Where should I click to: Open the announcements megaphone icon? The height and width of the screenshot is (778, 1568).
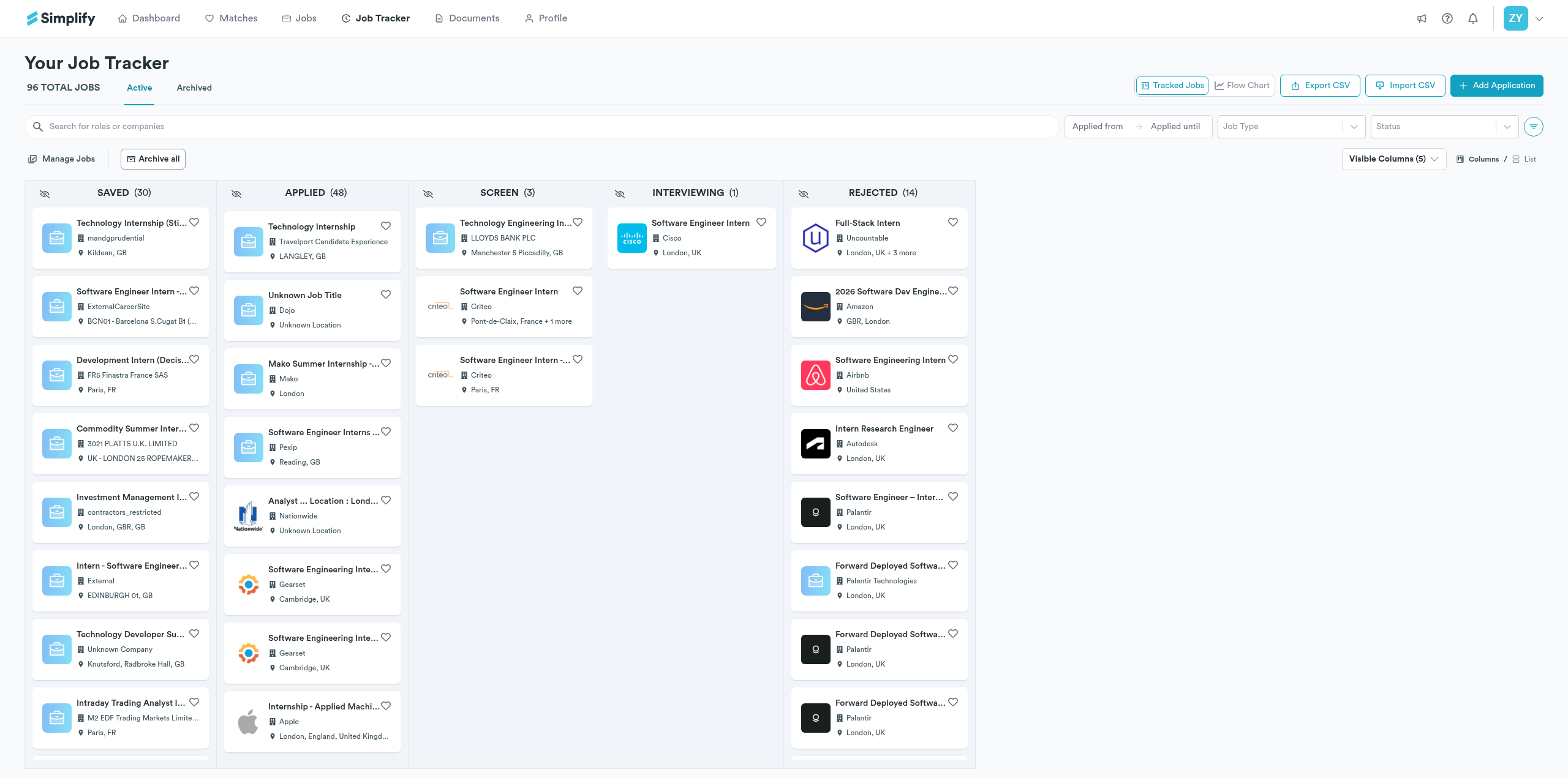(1422, 18)
